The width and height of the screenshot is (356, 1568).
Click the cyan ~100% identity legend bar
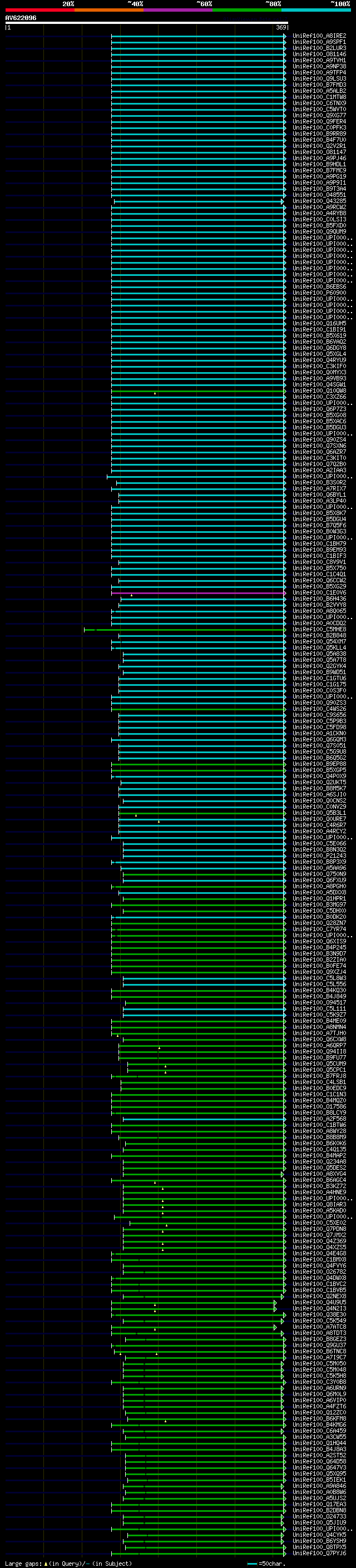316,10
